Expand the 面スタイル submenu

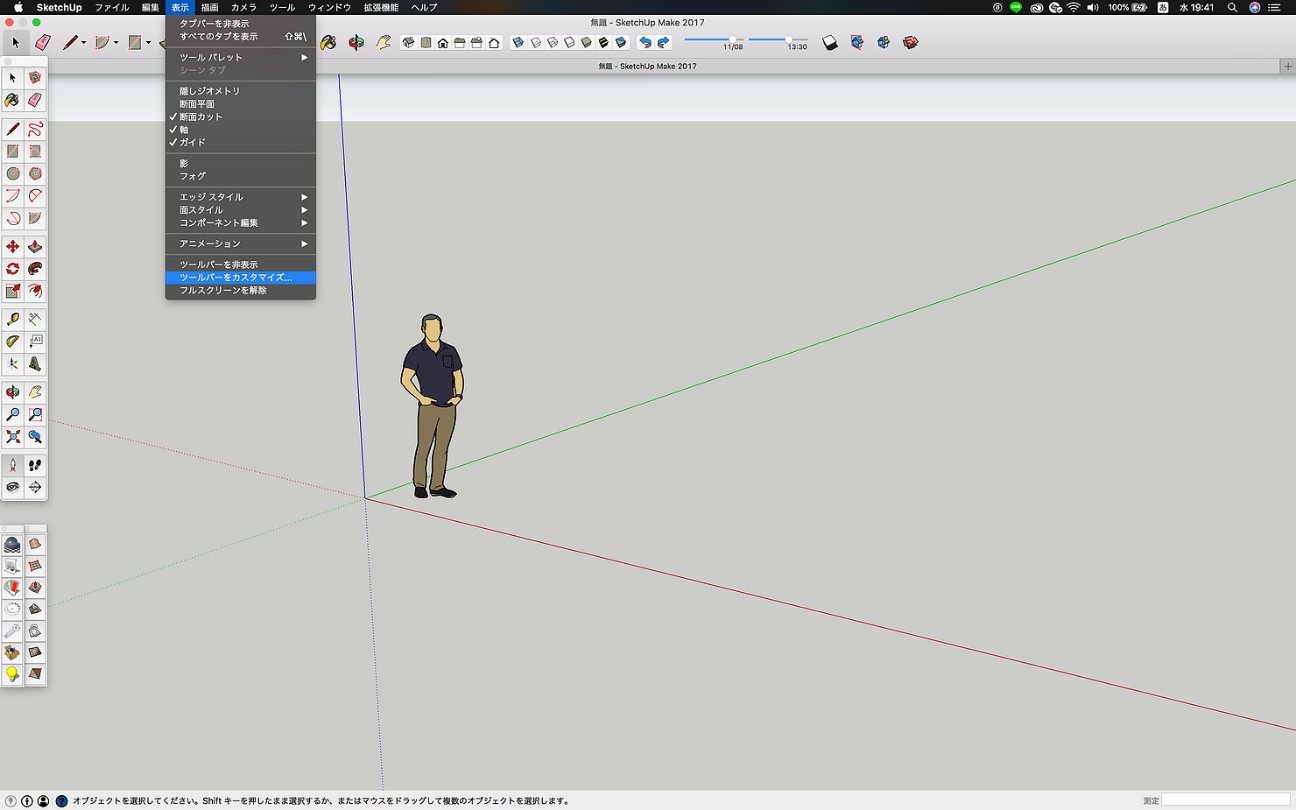click(x=240, y=210)
